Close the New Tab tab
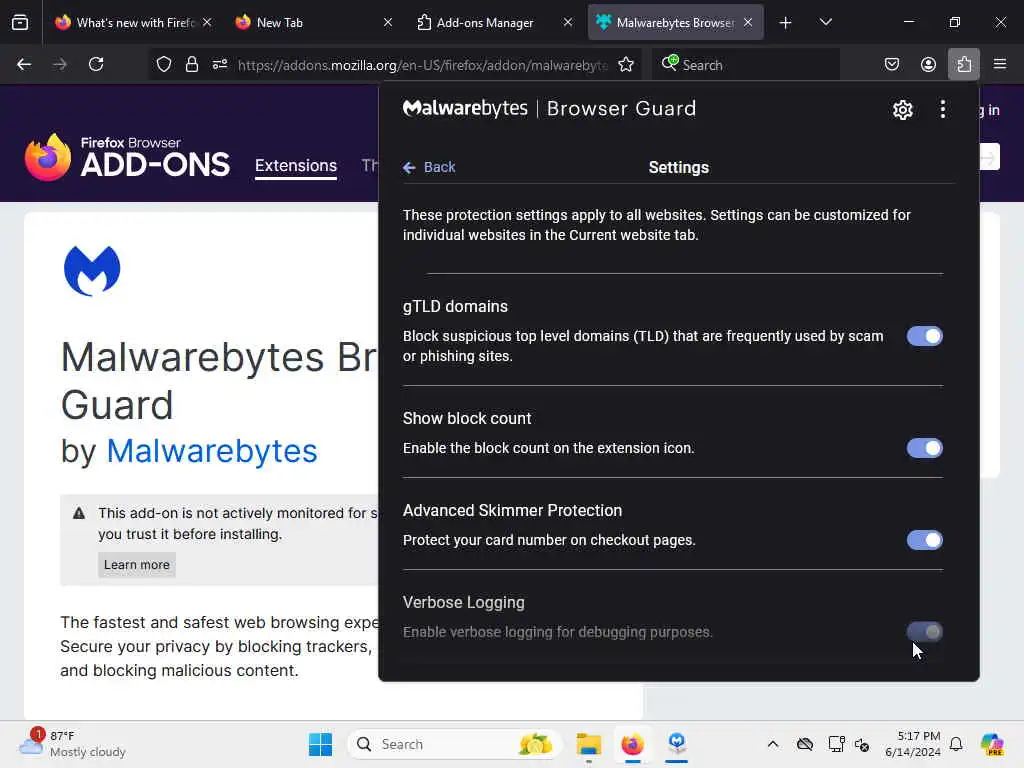 [388, 22]
